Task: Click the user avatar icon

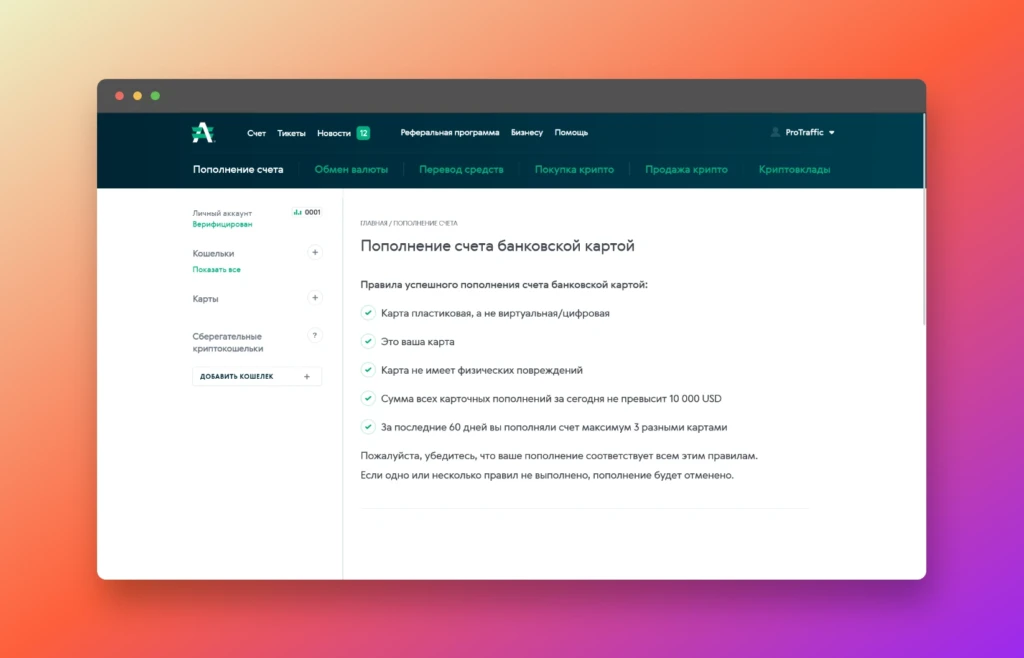Action: coord(775,133)
